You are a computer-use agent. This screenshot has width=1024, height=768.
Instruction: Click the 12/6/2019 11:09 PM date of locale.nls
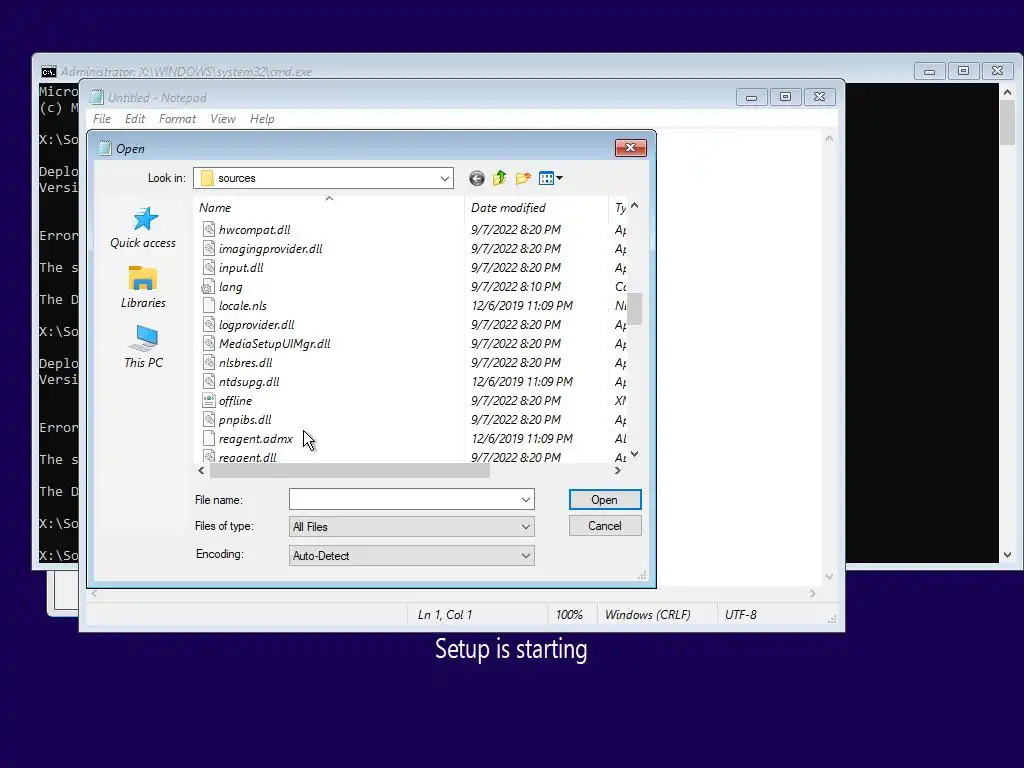[522, 306]
